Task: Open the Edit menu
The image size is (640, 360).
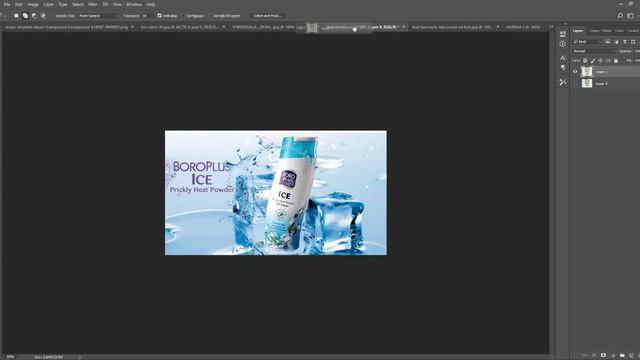Action: 19,4
